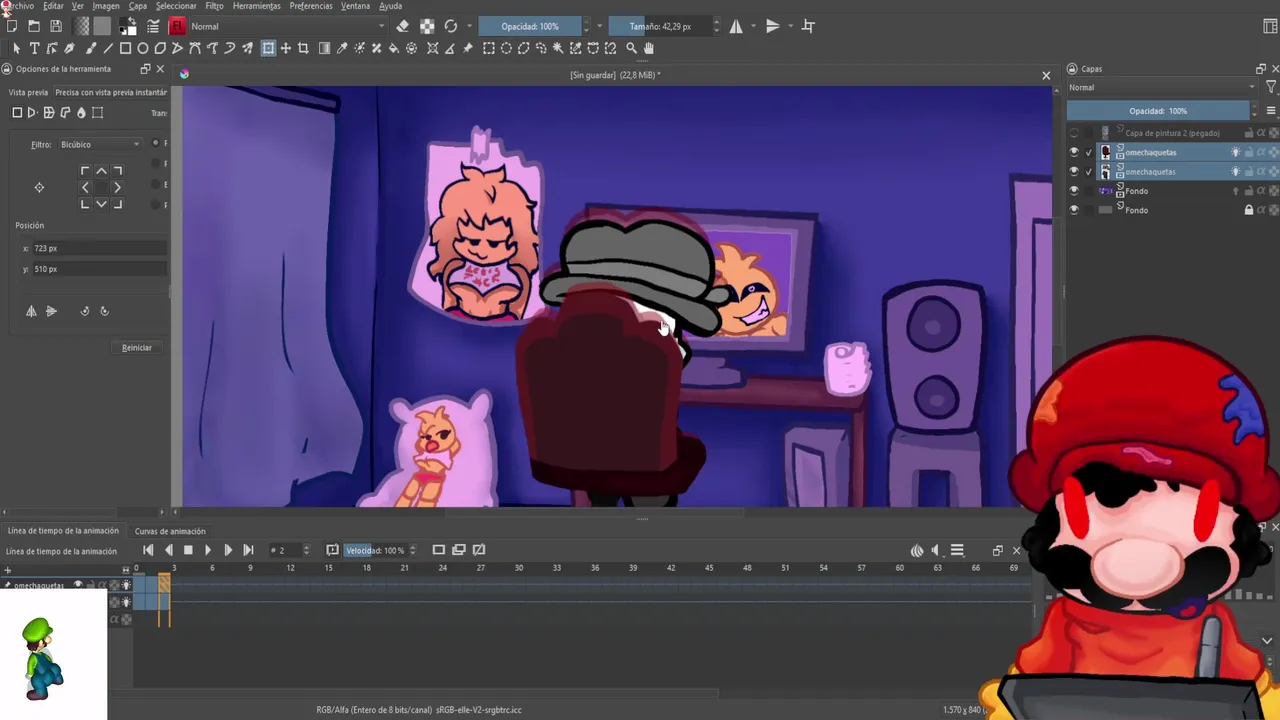Screen dimensions: 1280x720
Task: Select the Zoom magnifier tool
Action: coord(631,48)
